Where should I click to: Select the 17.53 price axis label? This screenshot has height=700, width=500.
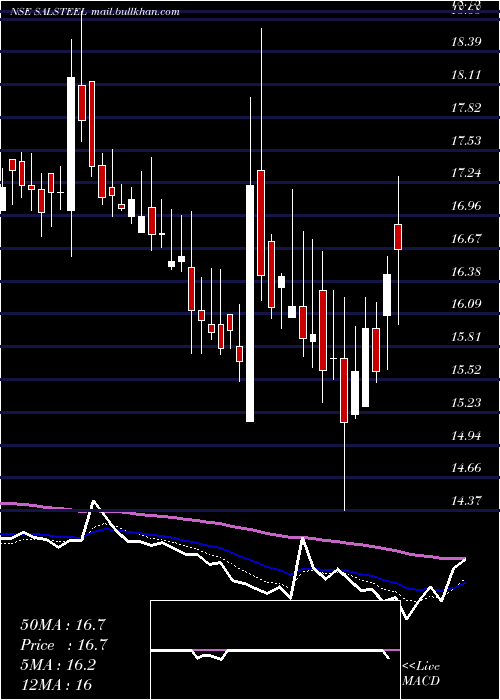coord(466,141)
